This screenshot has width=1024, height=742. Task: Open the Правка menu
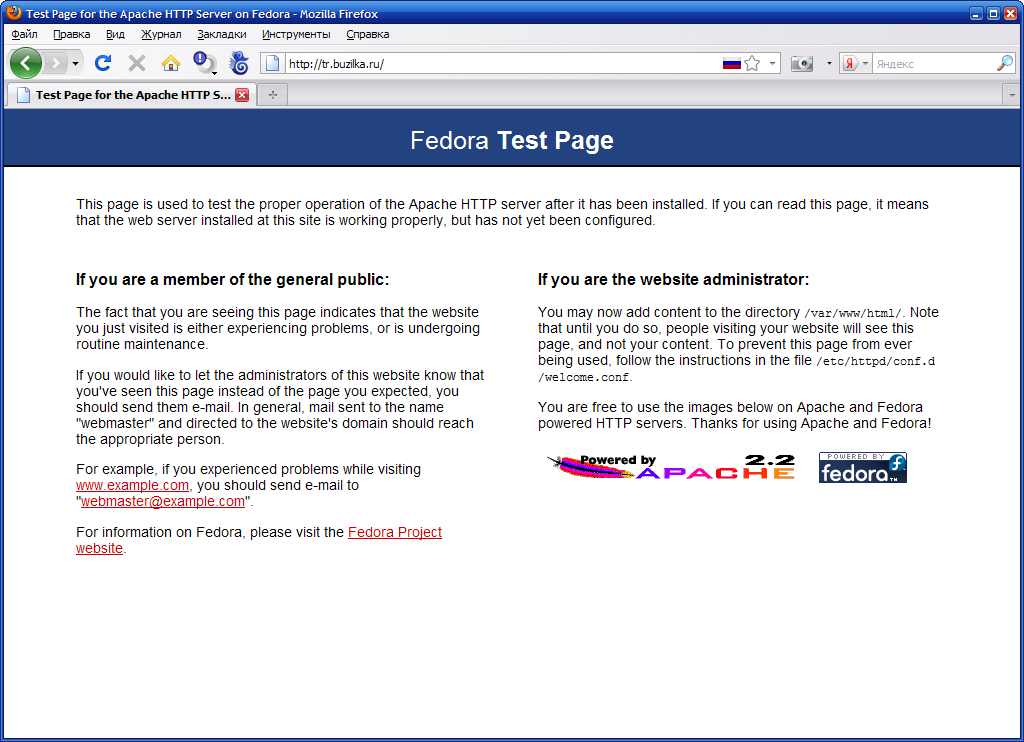(x=72, y=34)
